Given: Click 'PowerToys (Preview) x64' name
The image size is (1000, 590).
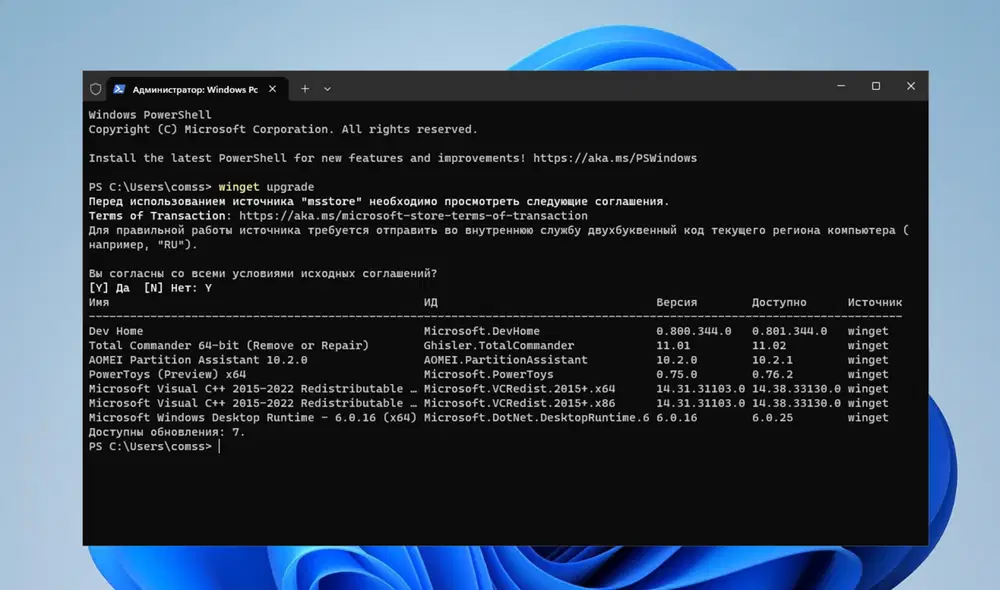Looking at the screenshot, I should [x=167, y=374].
